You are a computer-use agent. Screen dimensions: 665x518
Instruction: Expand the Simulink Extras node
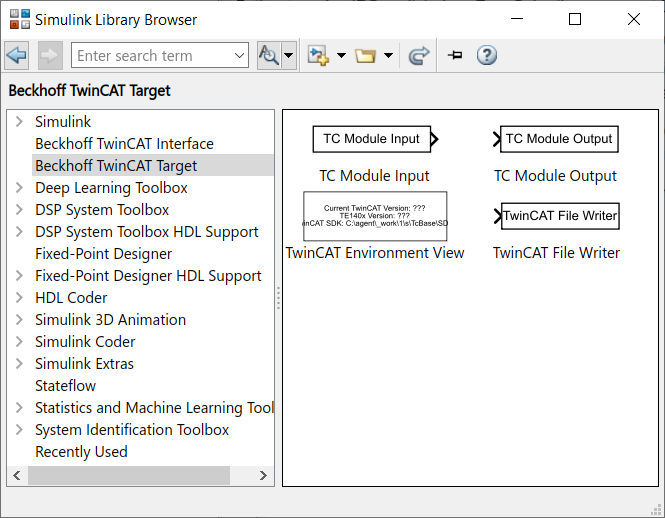[19, 364]
